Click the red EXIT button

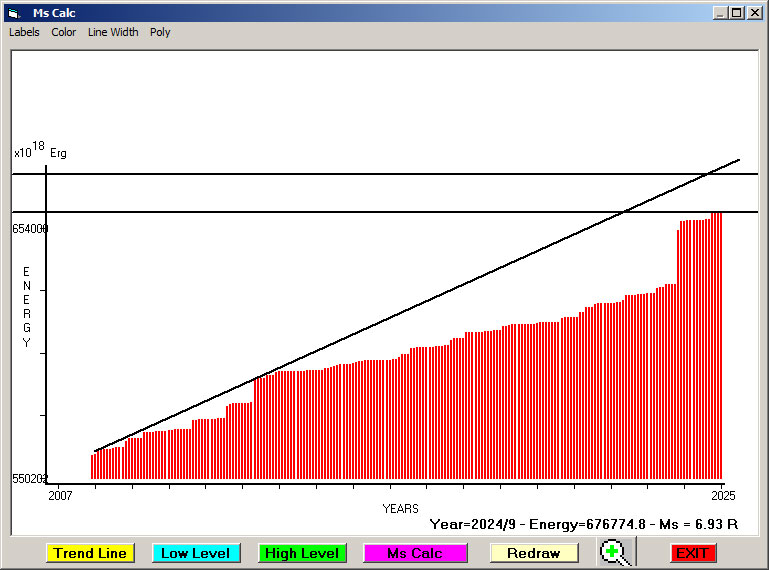[x=693, y=553]
